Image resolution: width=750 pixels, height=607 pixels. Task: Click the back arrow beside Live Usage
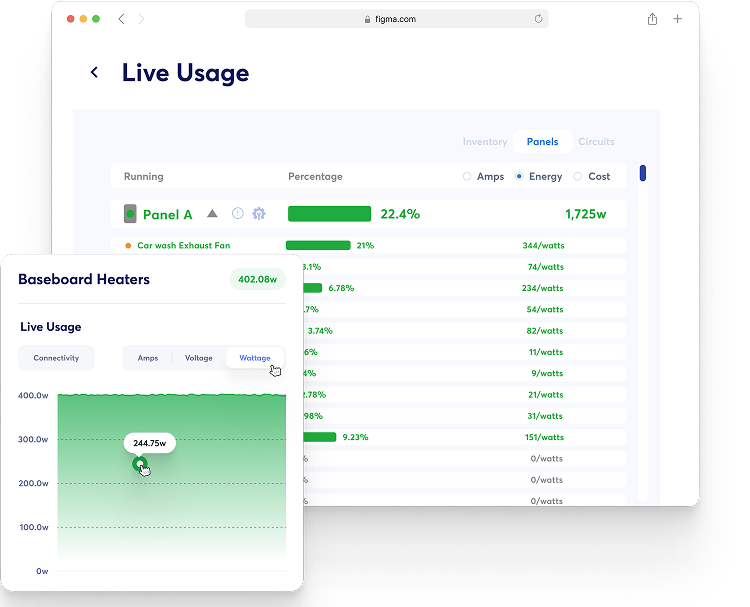tap(94, 72)
